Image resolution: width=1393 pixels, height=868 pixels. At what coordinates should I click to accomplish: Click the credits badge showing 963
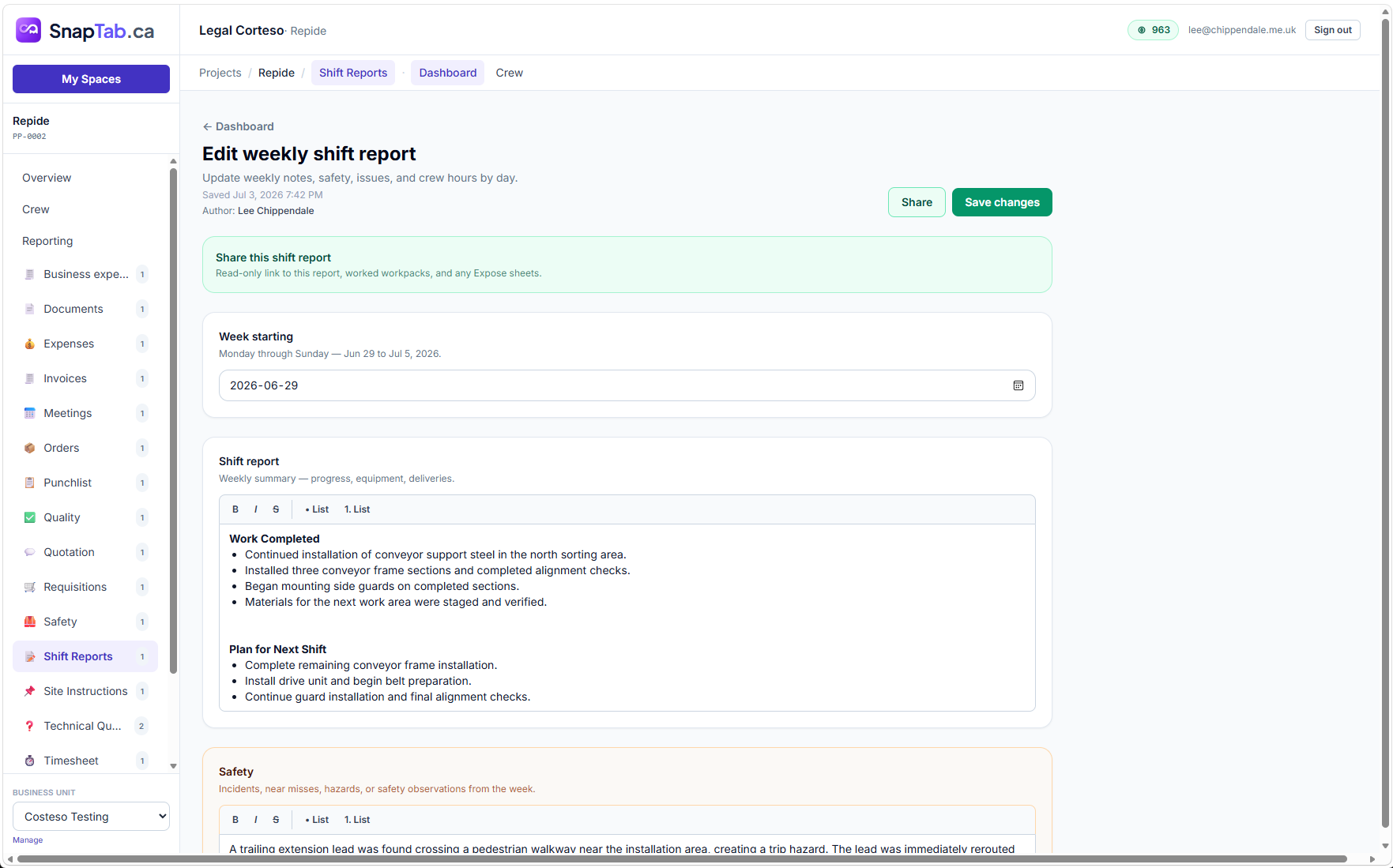pos(1153,30)
